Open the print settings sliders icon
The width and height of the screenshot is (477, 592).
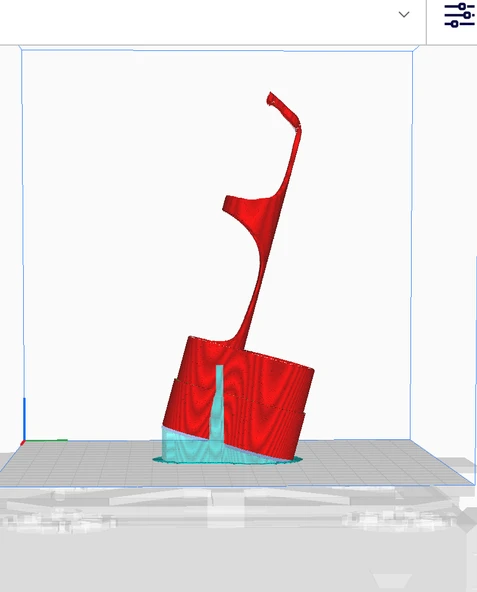click(x=459, y=15)
